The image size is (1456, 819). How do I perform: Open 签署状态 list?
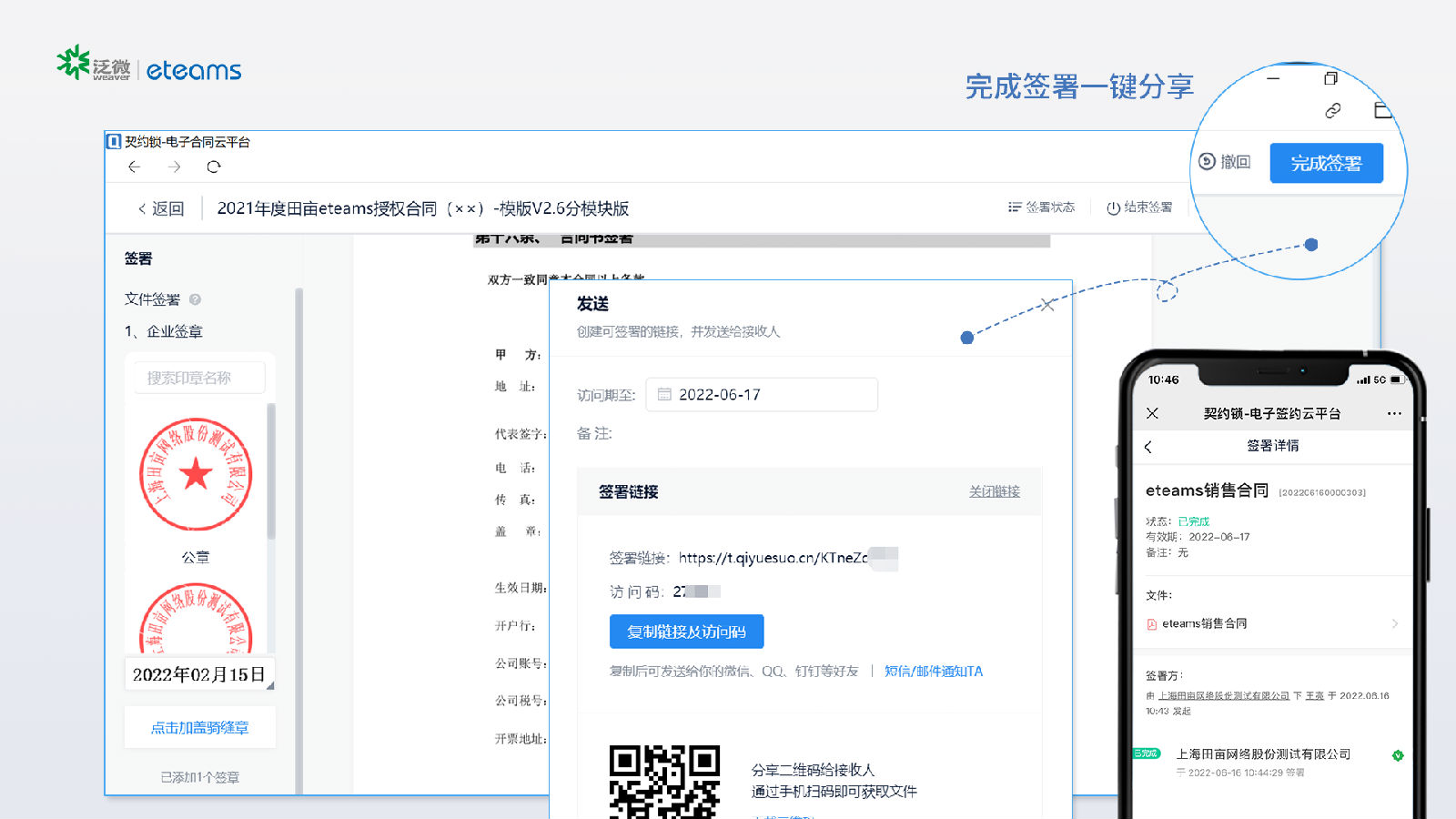click(1041, 207)
